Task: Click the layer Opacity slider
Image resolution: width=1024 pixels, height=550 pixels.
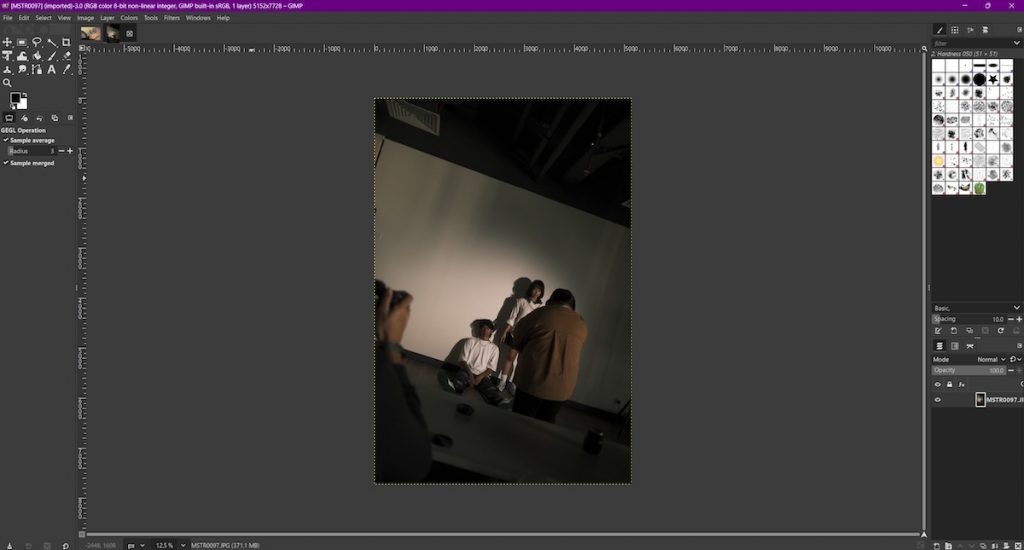Action: pyautogui.click(x=968, y=370)
